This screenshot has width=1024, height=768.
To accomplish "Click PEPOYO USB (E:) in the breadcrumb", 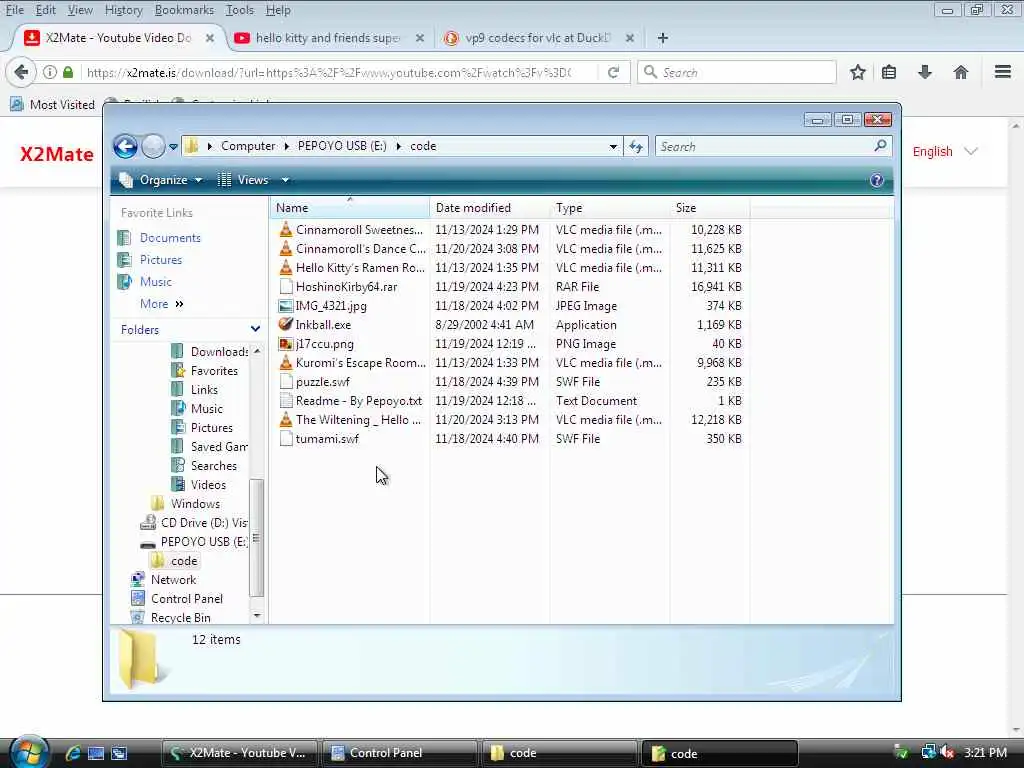I will pos(342,146).
